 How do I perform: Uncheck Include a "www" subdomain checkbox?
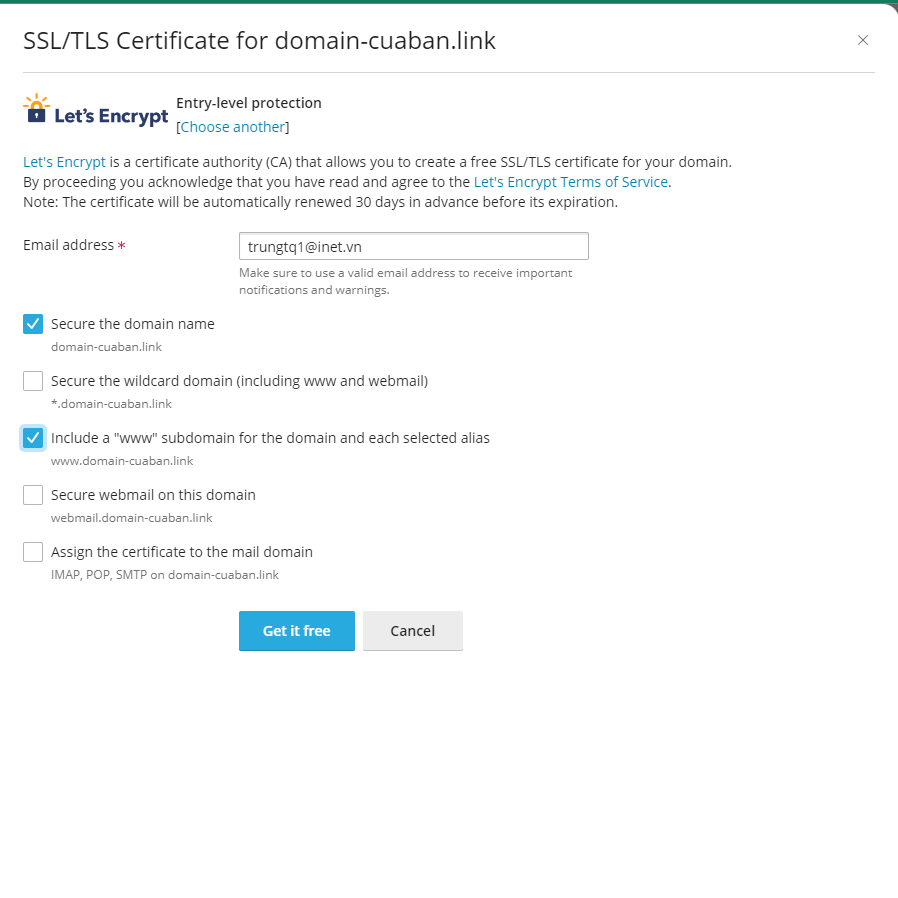tap(33, 438)
